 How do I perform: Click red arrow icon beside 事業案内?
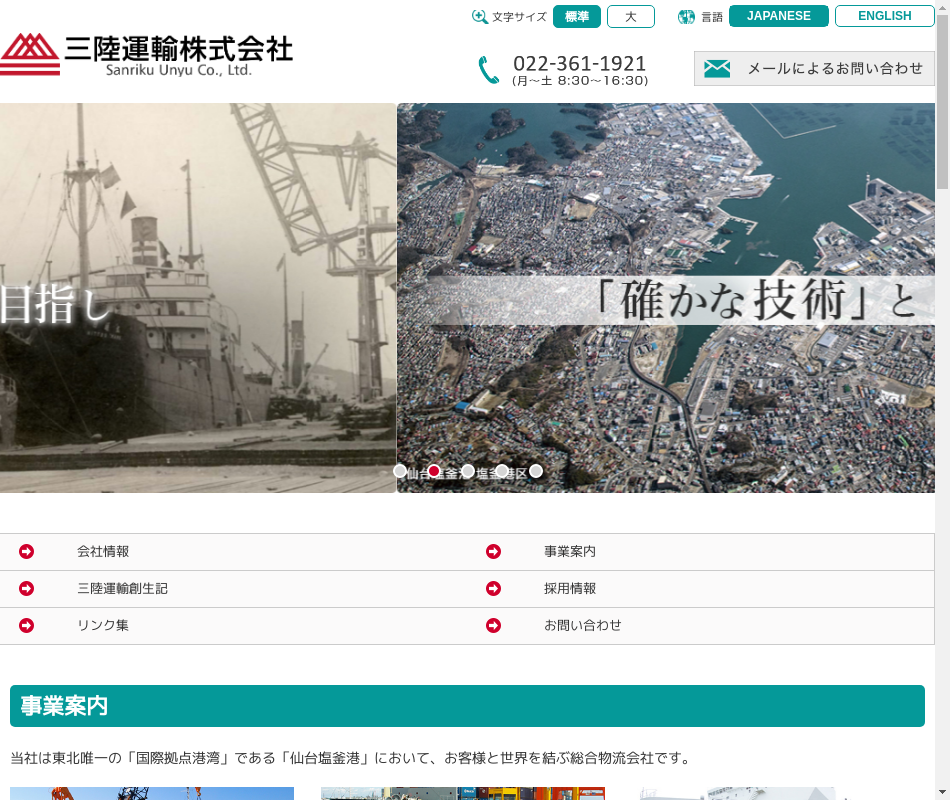pyautogui.click(x=494, y=552)
